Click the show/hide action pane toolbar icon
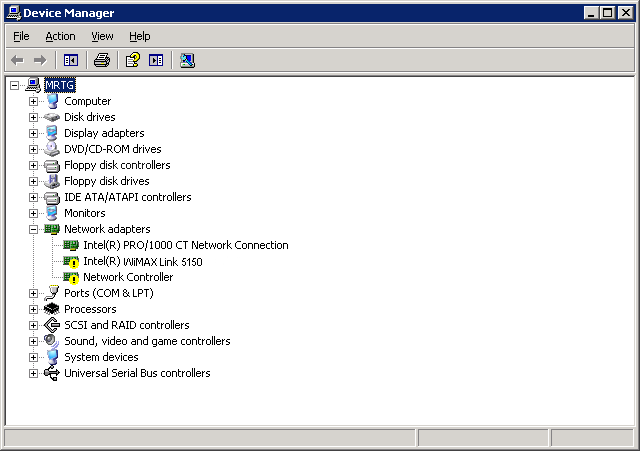This screenshot has width=640, height=451. pyautogui.click(x=156, y=60)
